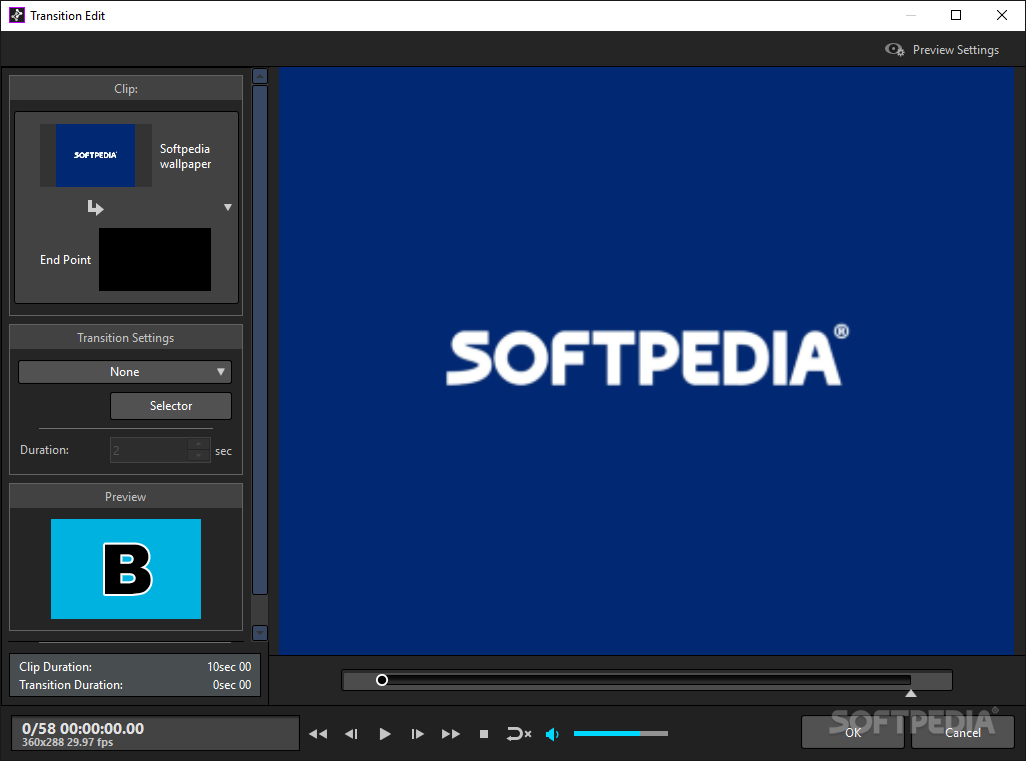Click the Clip: panel header
1026x761 pixels.
point(126,88)
